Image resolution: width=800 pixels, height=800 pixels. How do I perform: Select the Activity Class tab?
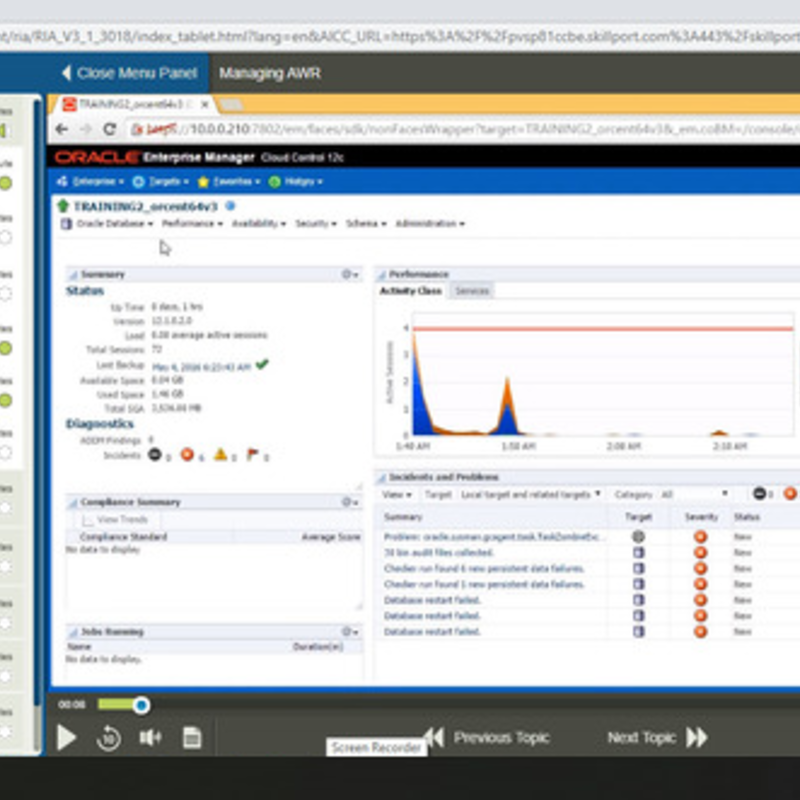point(411,291)
